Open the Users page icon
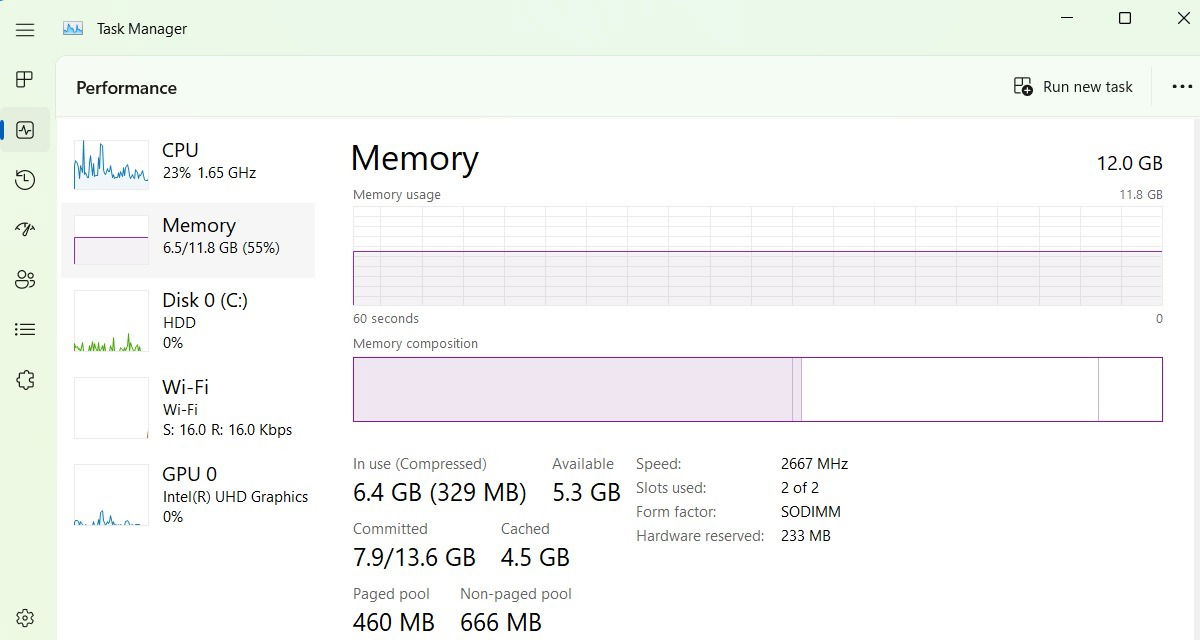 (25, 279)
